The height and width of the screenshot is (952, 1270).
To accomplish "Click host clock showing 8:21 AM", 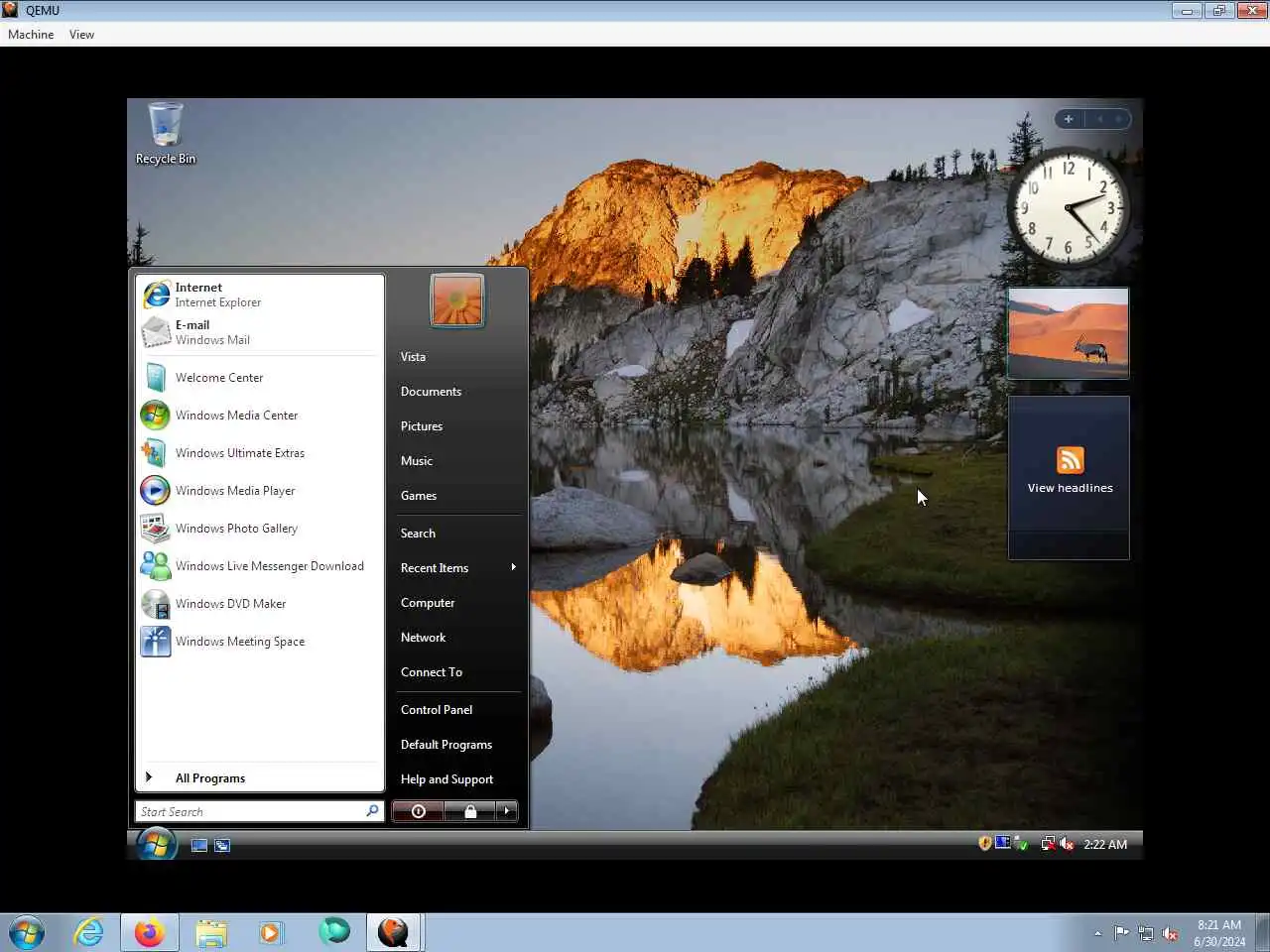I will tap(1219, 933).
